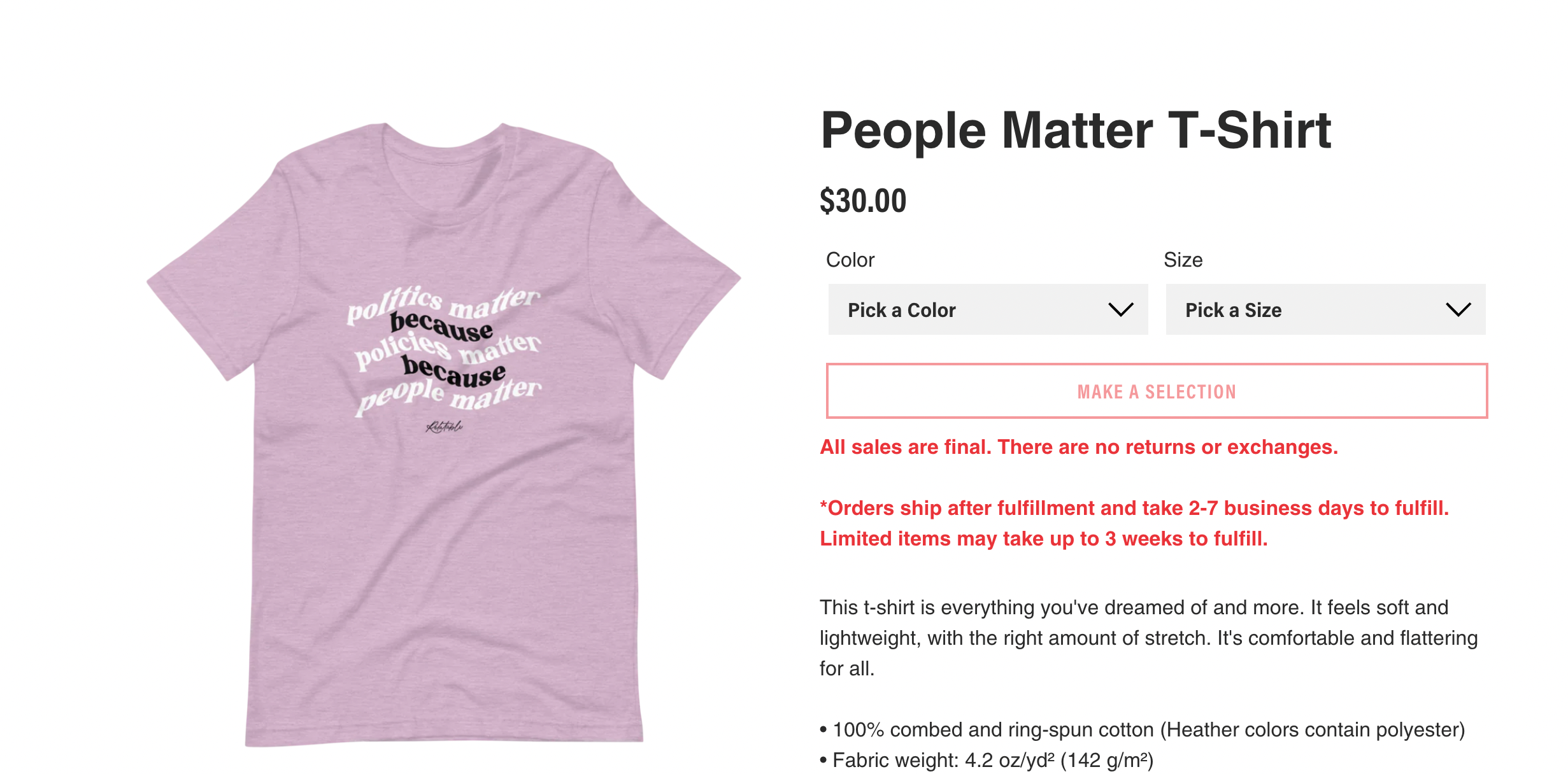Click the $30.00 price text
This screenshot has height=774, width=1568.
pyautogui.click(x=863, y=201)
